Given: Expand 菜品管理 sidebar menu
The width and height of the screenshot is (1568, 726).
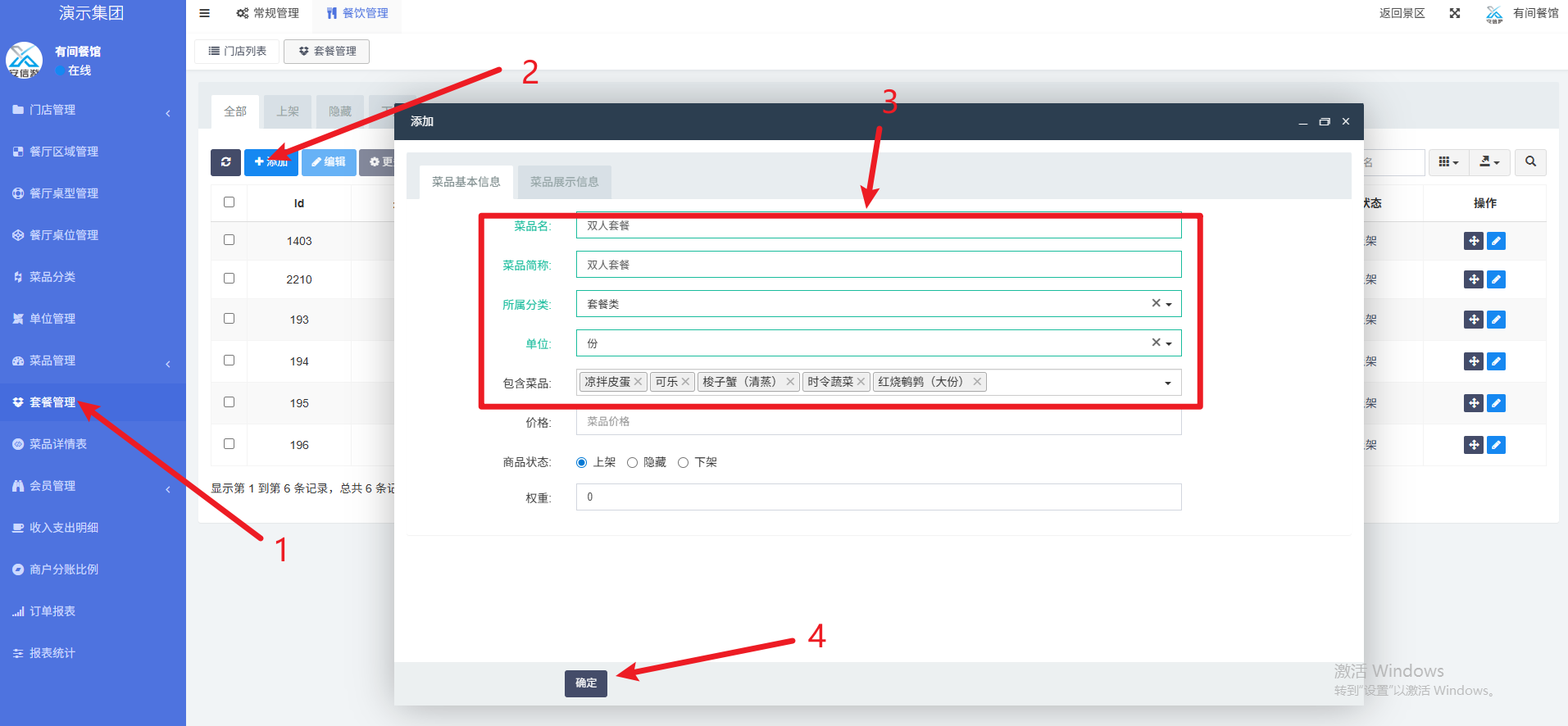Looking at the screenshot, I should point(93,361).
